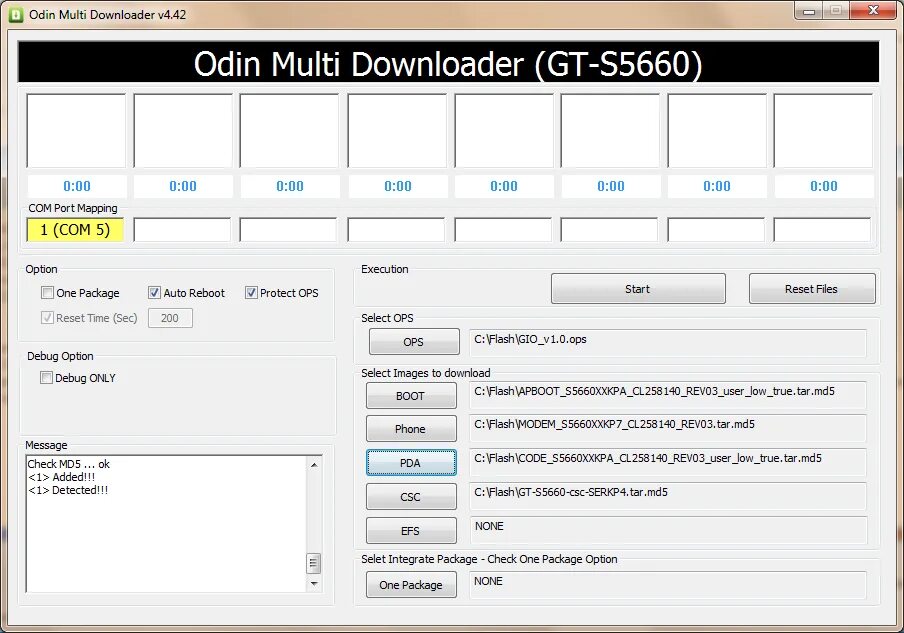Select the Phone modem file button
Image resolution: width=904 pixels, height=633 pixels.
(411, 429)
